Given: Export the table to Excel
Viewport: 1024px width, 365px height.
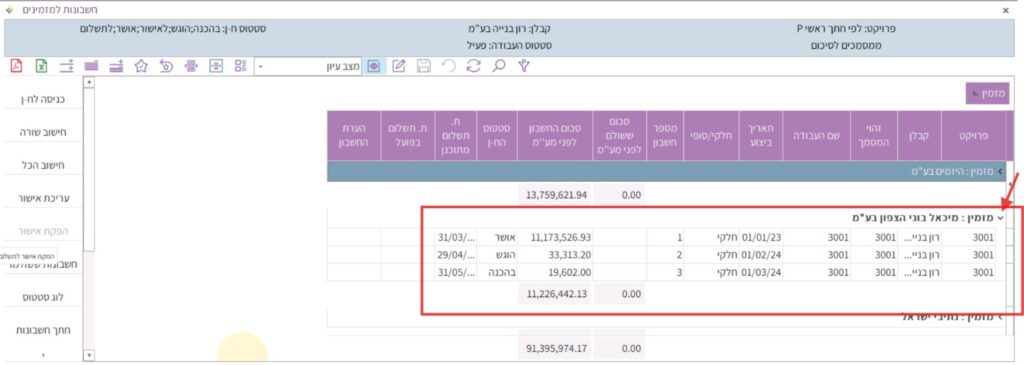Looking at the screenshot, I should [41, 66].
